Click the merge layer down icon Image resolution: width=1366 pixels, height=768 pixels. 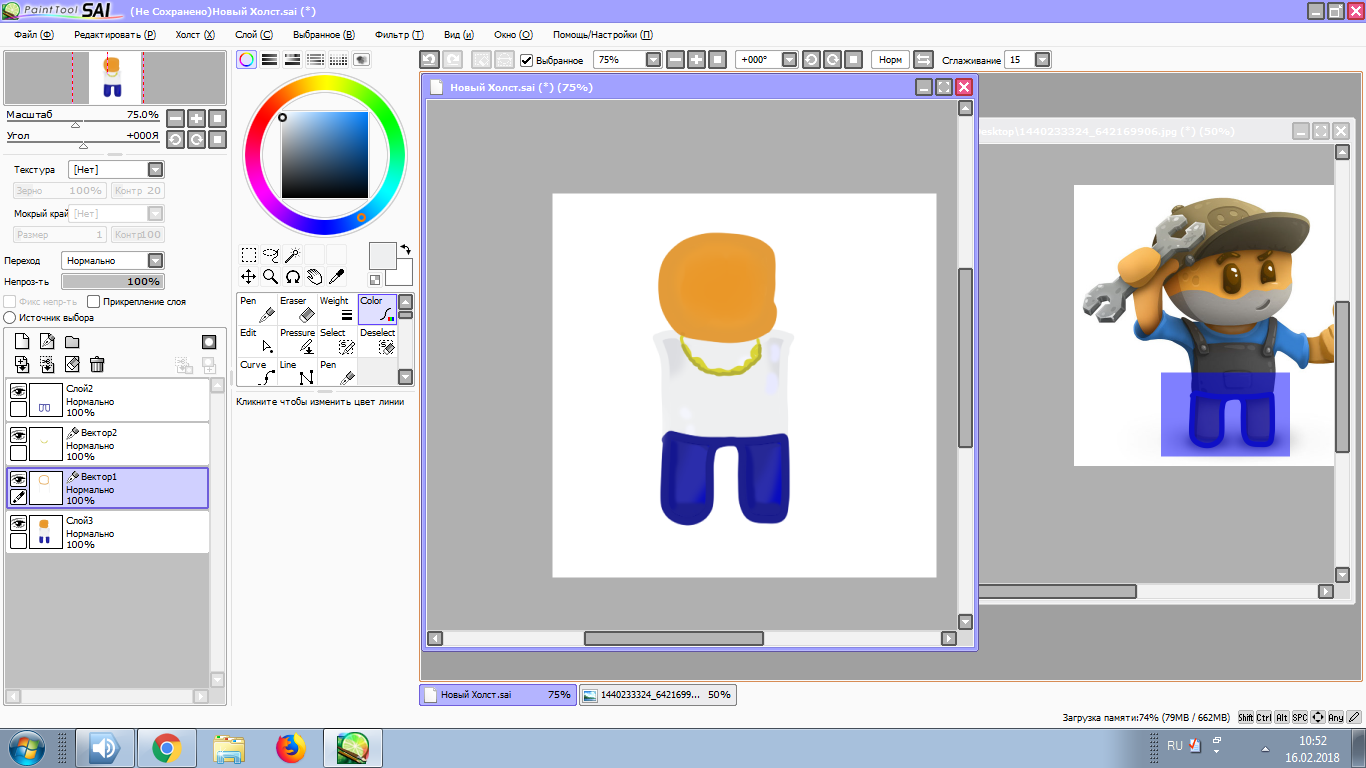point(47,365)
